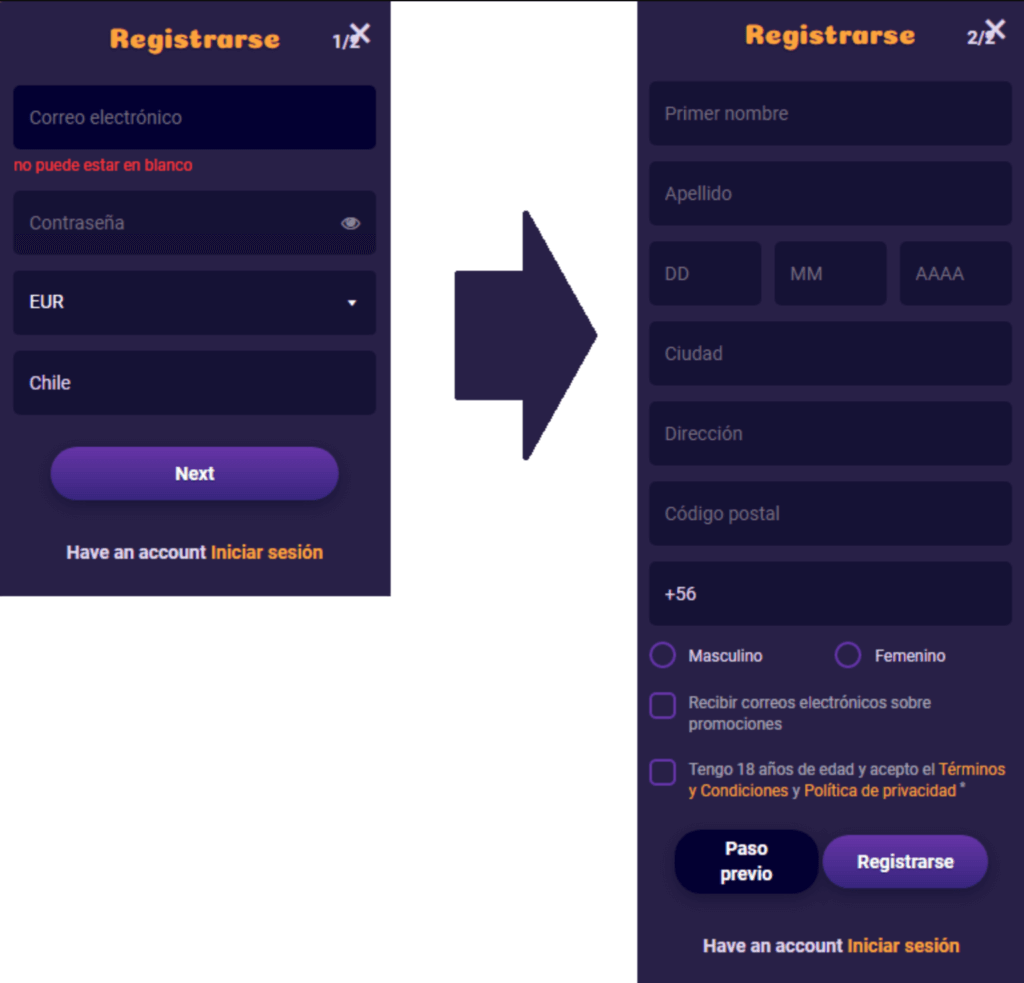This screenshot has height=983, width=1024.
Task: Select the Femenino radio button
Action: tap(848, 655)
